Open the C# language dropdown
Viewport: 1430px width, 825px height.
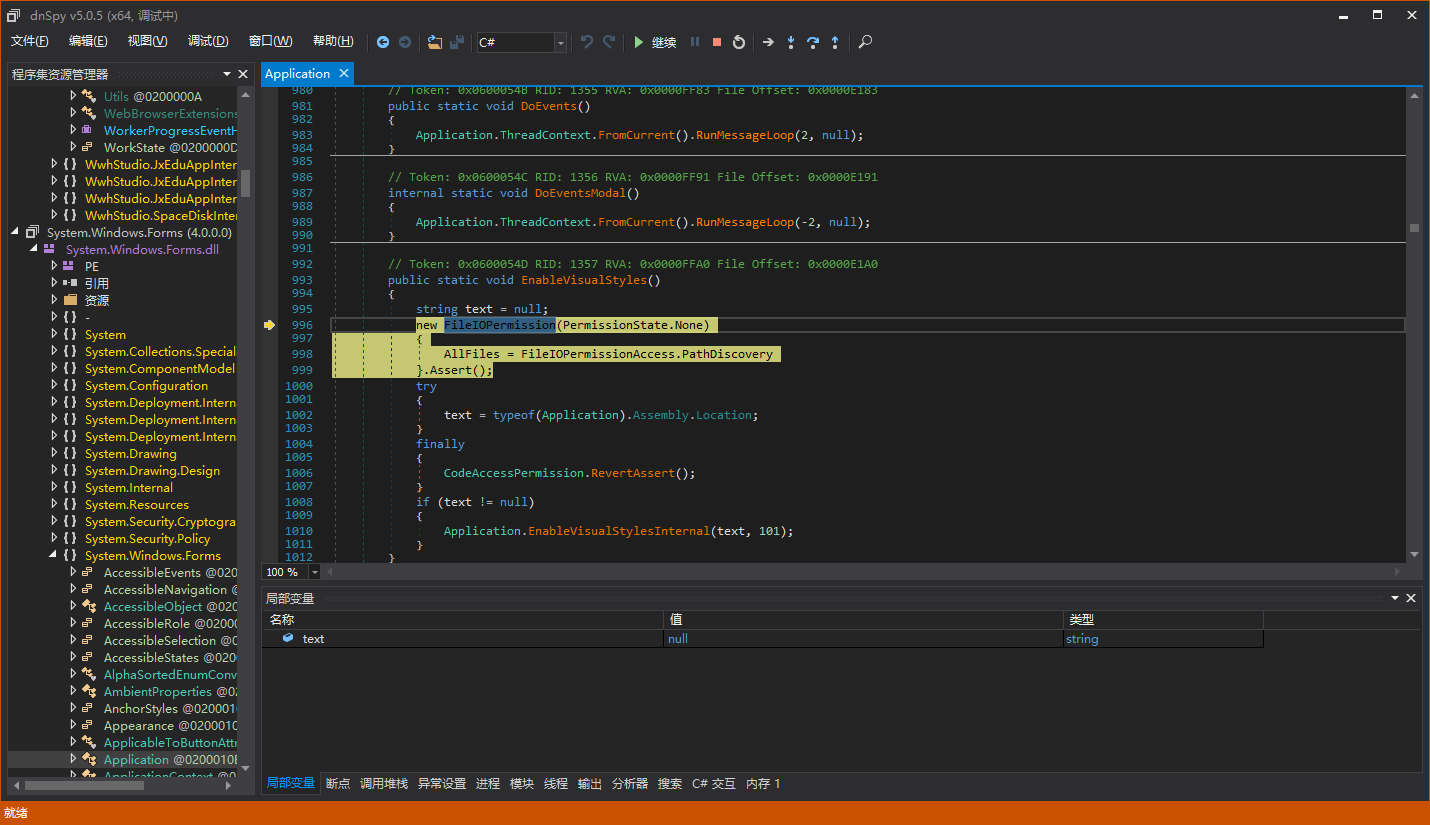click(560, 43)
